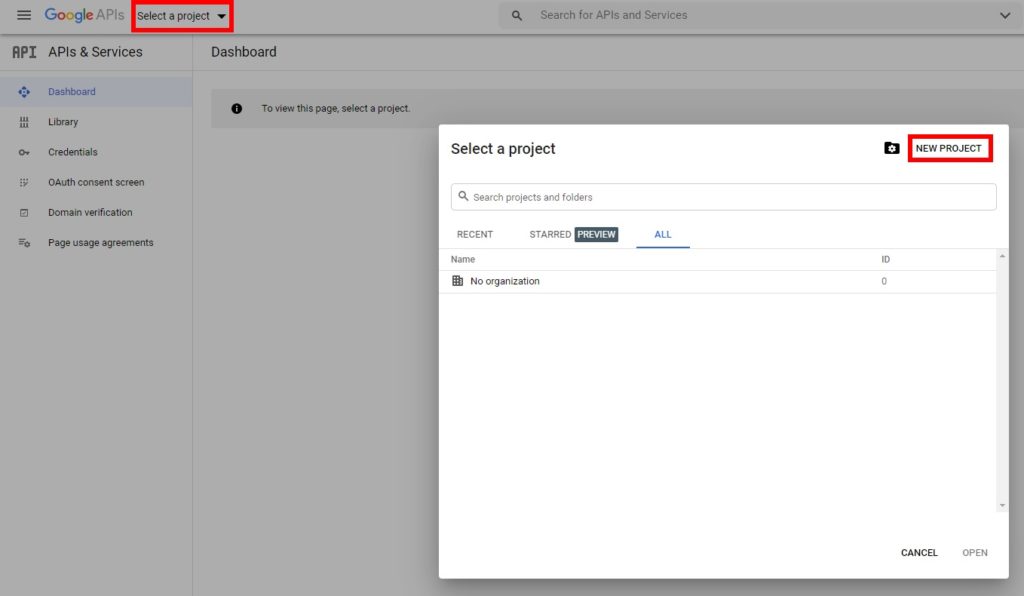Click the APIs & Services heading text
The width and height of the screenshot is (1024, 596).
(x=95, y=52)
